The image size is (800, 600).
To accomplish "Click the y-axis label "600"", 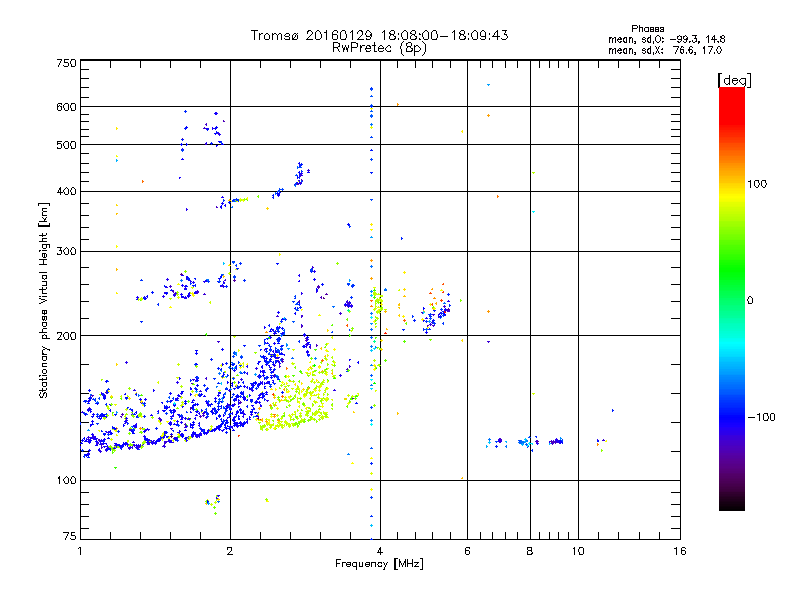I will pyautogui.click(x=66, y=107).
